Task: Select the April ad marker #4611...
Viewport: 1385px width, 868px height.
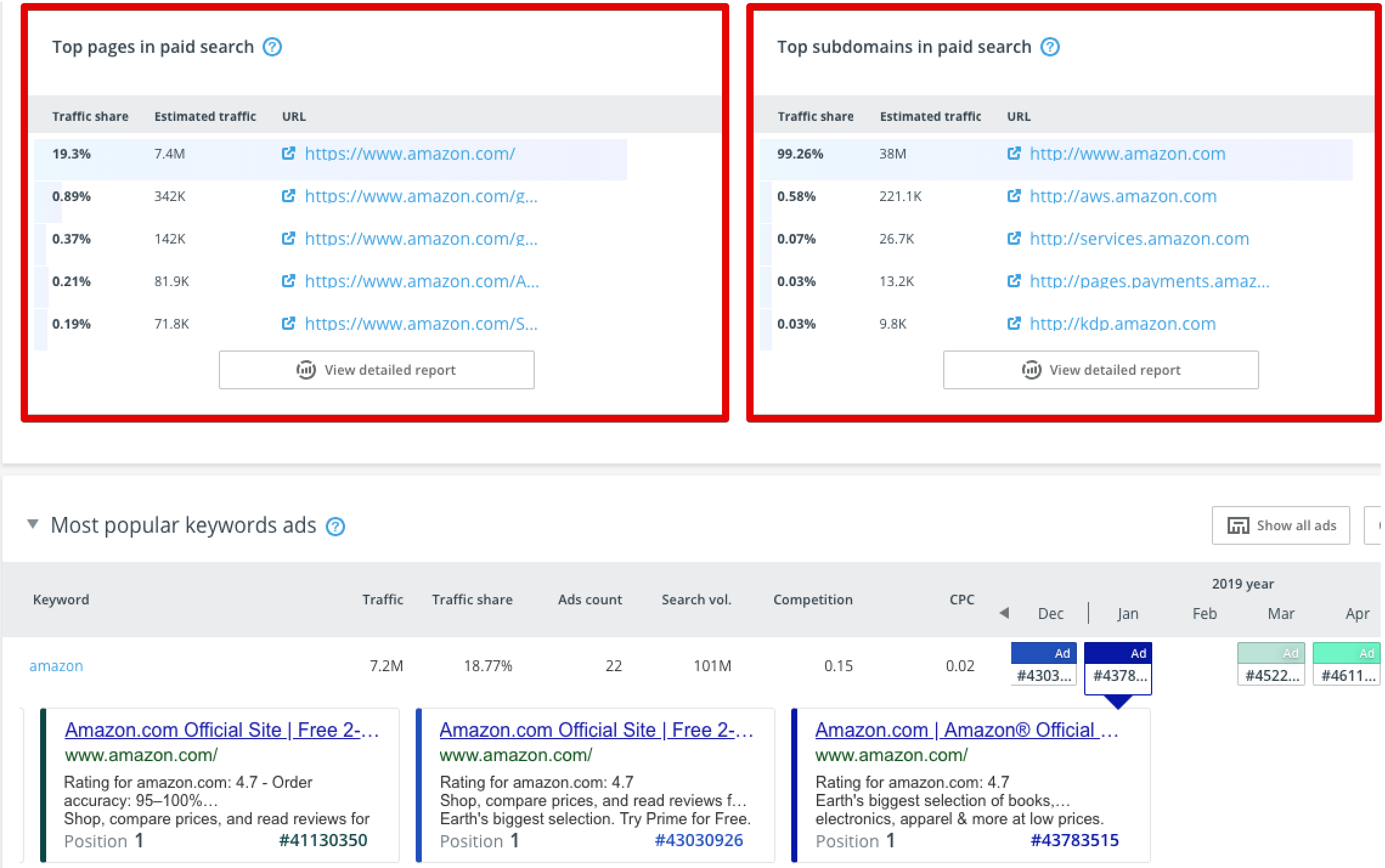Action: point(1346,664)
